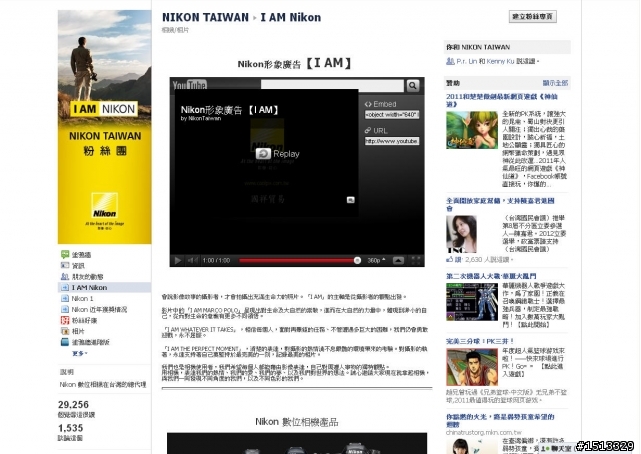The height and width of the screenshot is (454, 641).
Task: Click the YouTube play button
Action: (178, 260)
